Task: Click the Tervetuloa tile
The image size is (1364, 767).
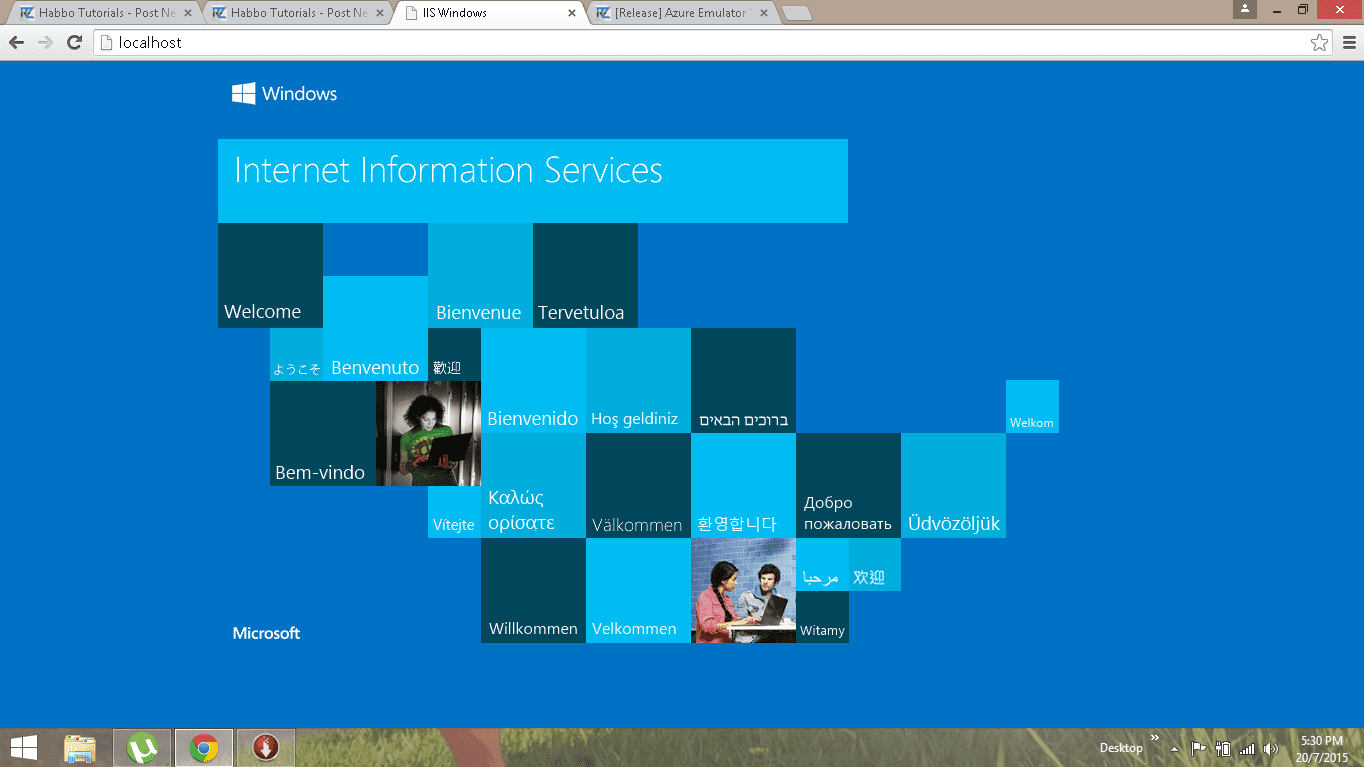Action: (585, 275)
